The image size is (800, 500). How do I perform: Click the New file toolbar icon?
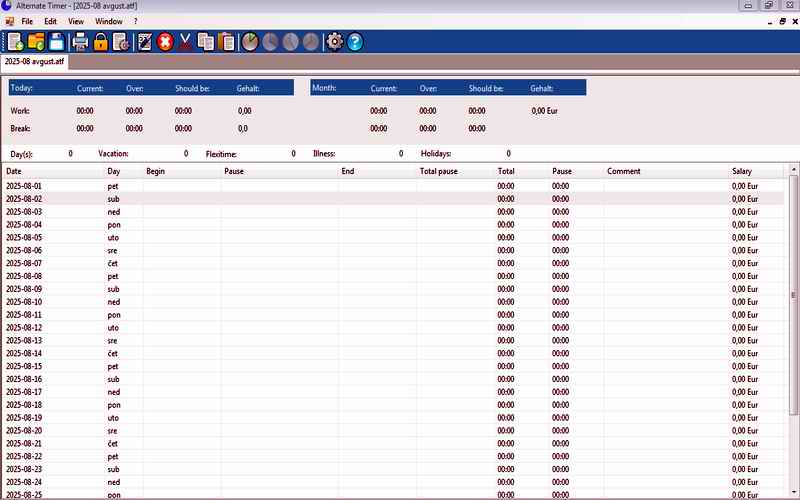pyautogui.click(x=15, y=42)
